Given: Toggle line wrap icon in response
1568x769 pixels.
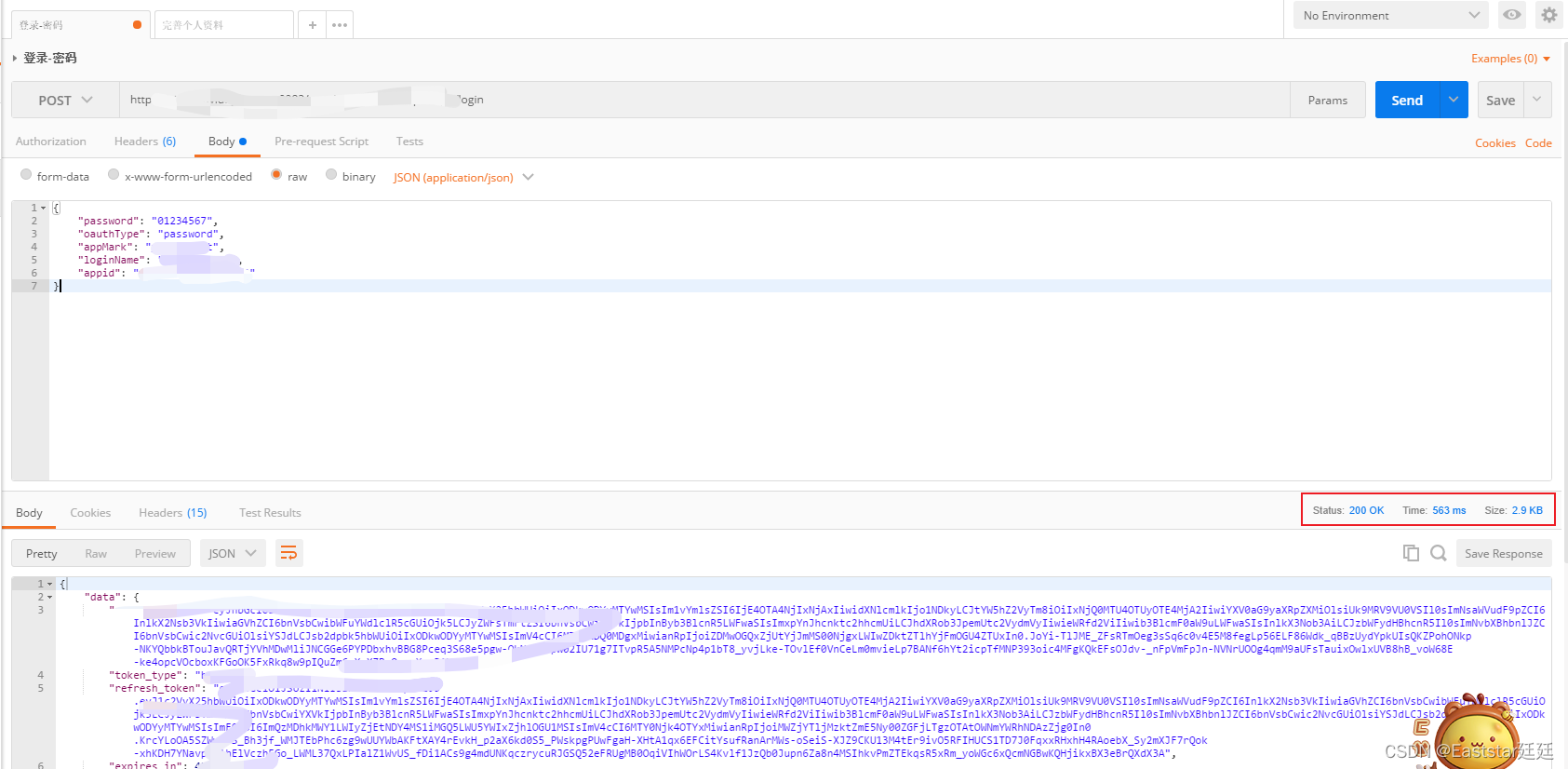Looking at the screenshot, I should pyautogui.click(x=288, y=553).
